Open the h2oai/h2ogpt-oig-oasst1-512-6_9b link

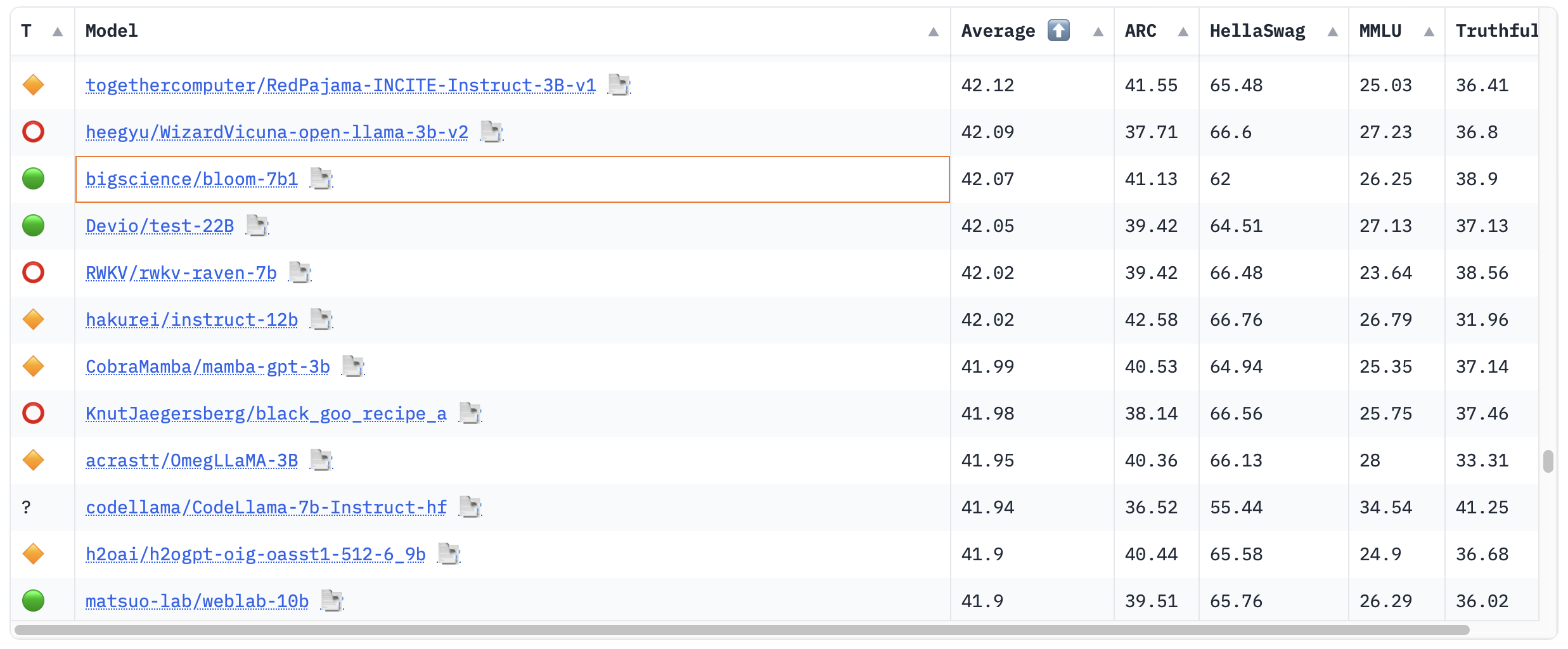255,555
